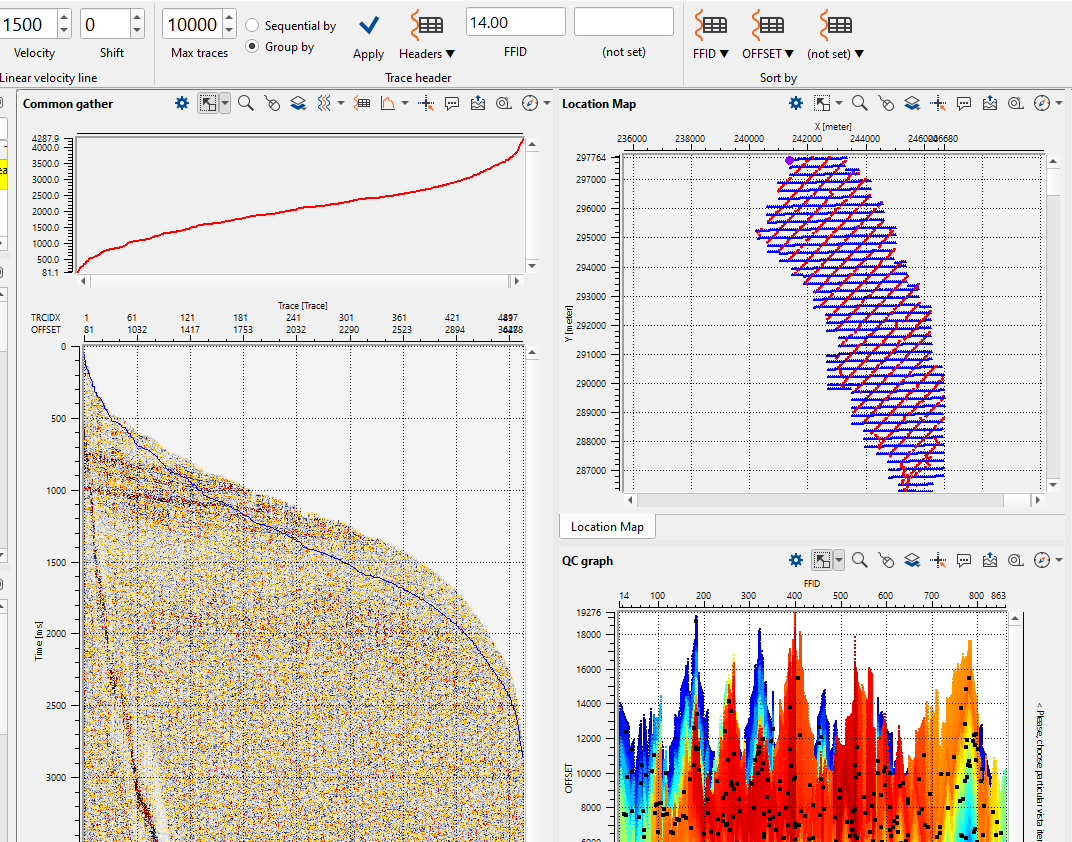1072x842 pixels.
Task: Select the Group by radio button
Action: 252,46
